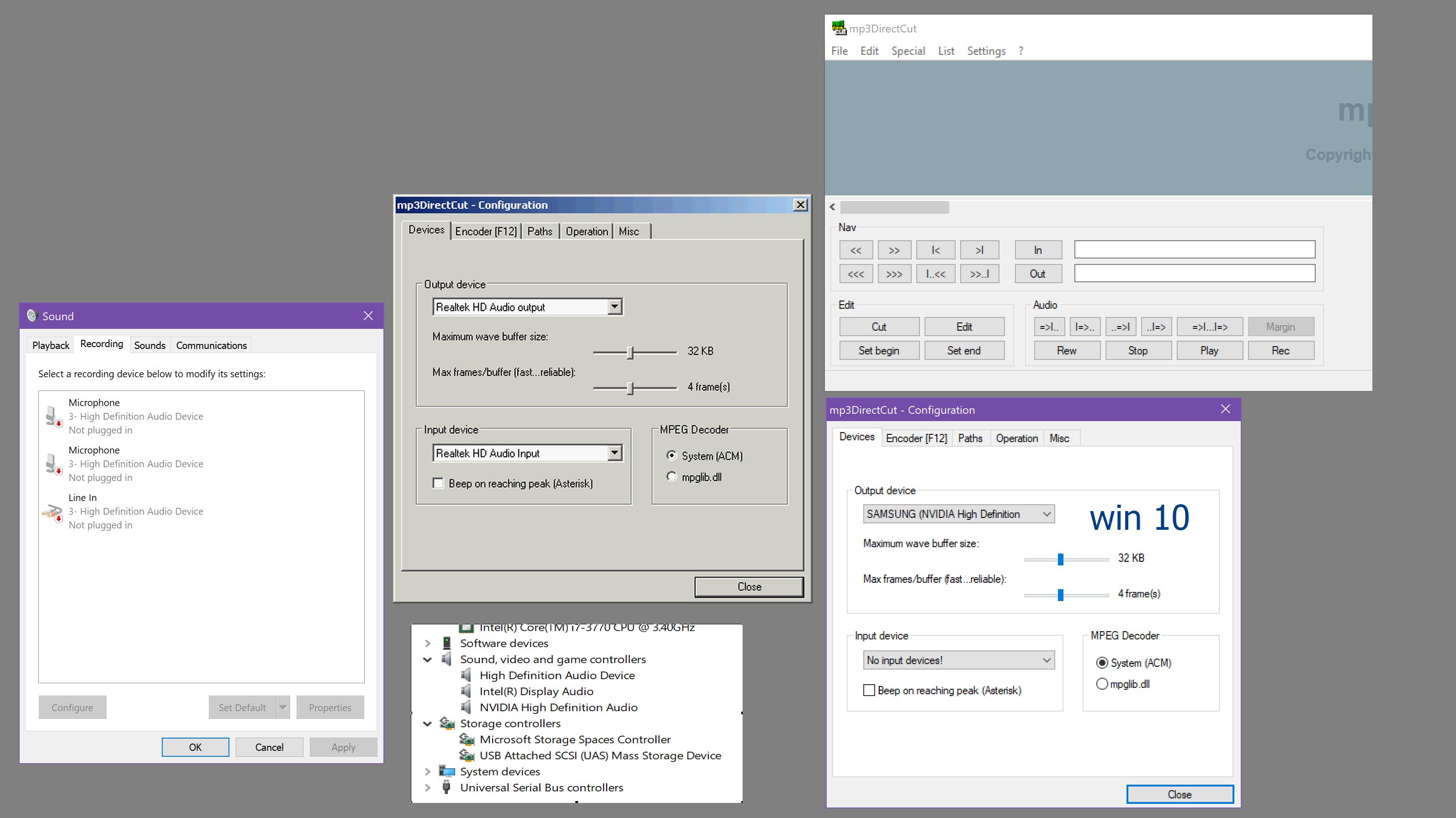Image resolution: width=1456 pixels, height=818 pixels.
Task: Select the Line In device icon
Action: (53, 512)
